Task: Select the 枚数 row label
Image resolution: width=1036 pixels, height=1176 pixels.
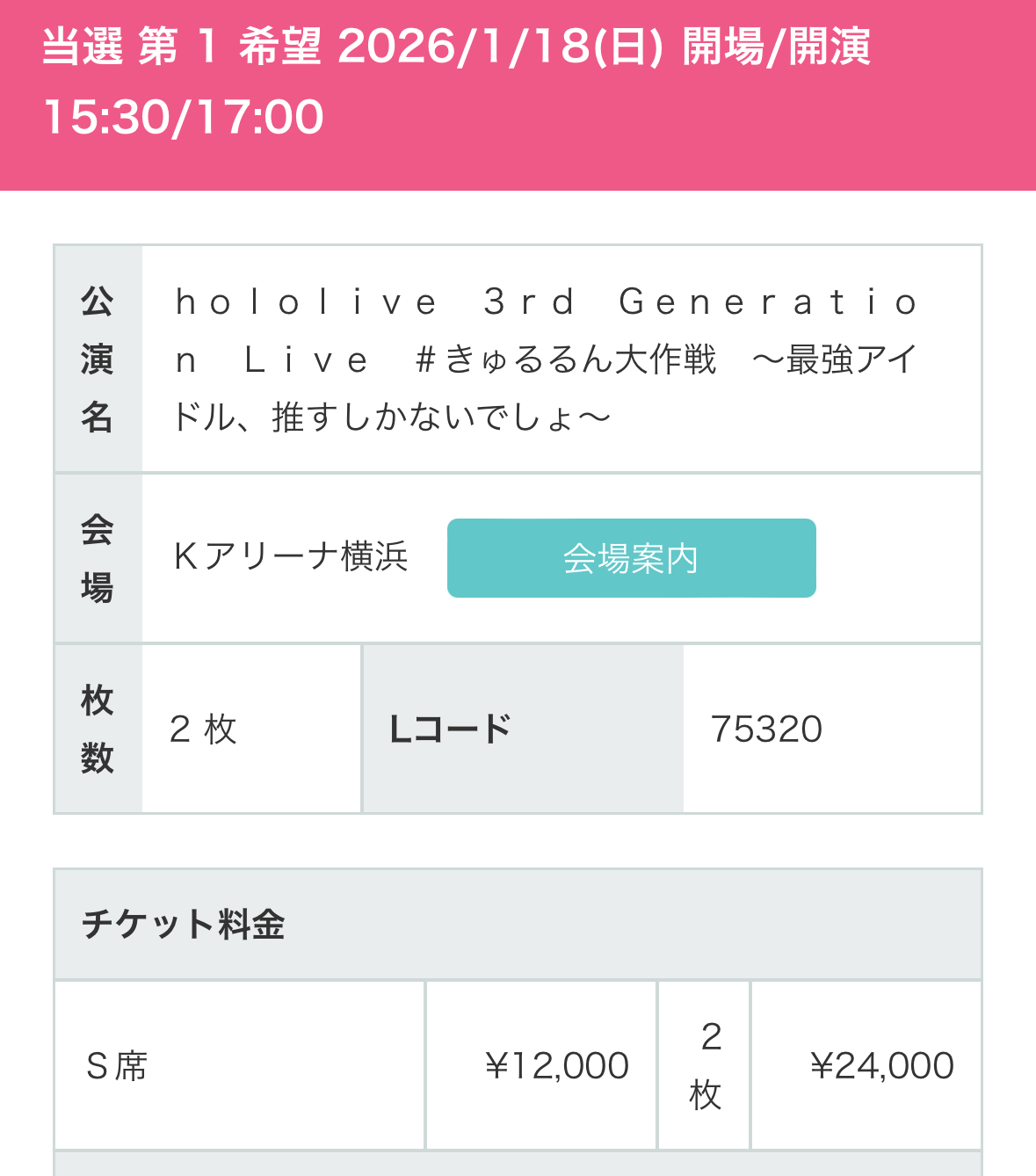Action: tap(98, 729)
